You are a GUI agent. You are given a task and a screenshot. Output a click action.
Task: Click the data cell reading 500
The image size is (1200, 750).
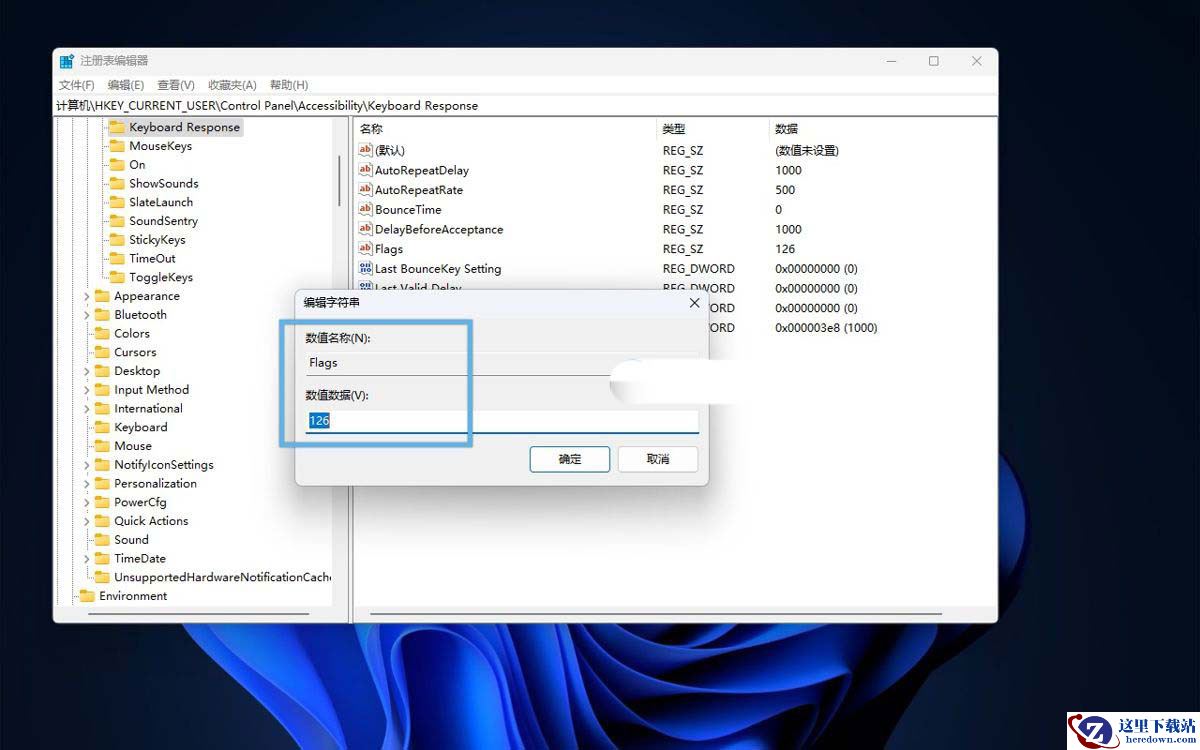pyautogui.click(x=785, y=190)
